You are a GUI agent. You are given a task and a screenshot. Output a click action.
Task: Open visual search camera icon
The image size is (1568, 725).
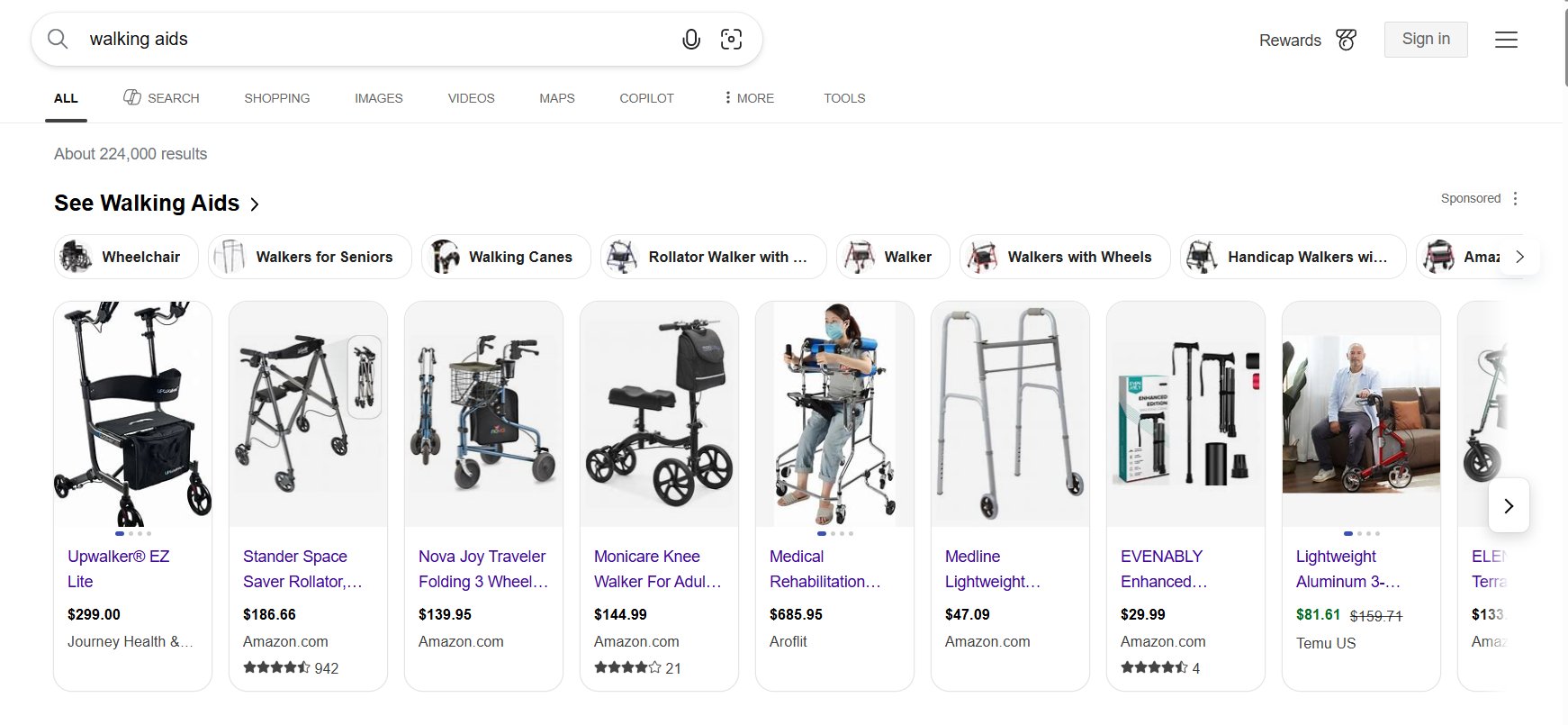tap(732, 40)
